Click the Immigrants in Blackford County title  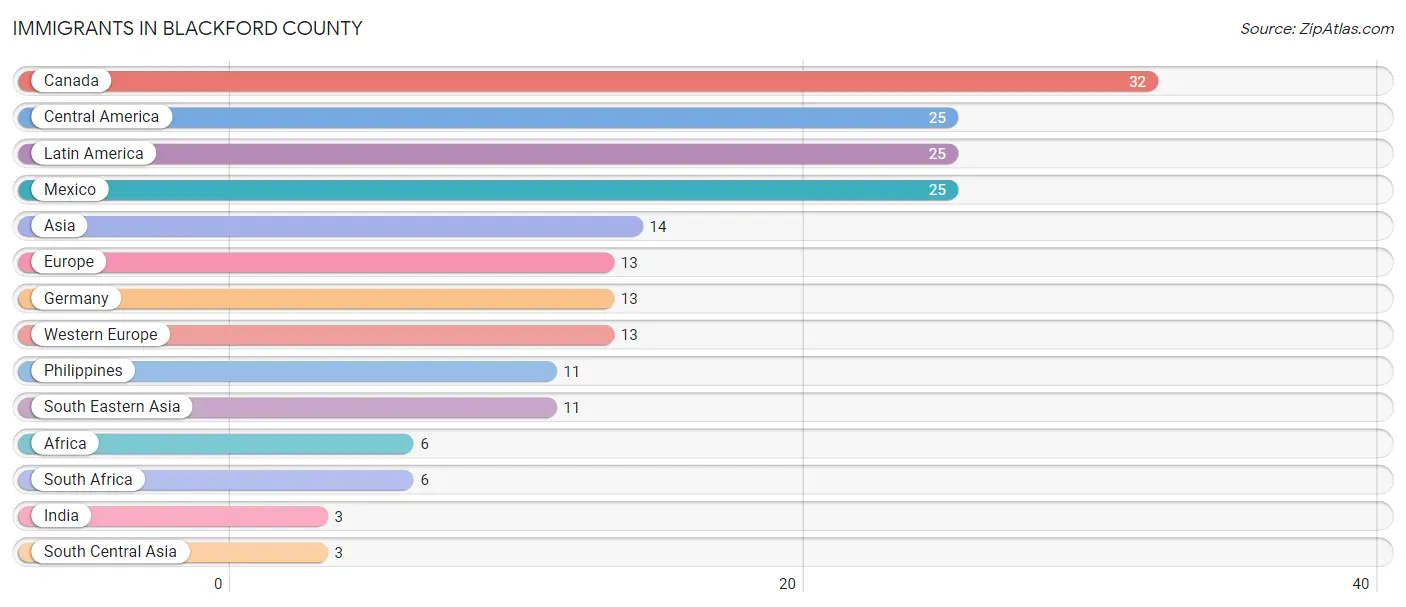point(188,28)
